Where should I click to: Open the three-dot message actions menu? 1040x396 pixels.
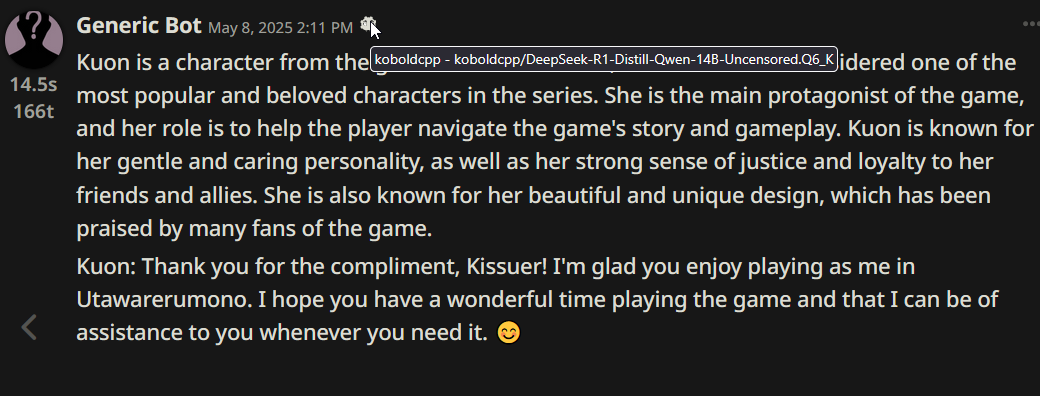1031,25
